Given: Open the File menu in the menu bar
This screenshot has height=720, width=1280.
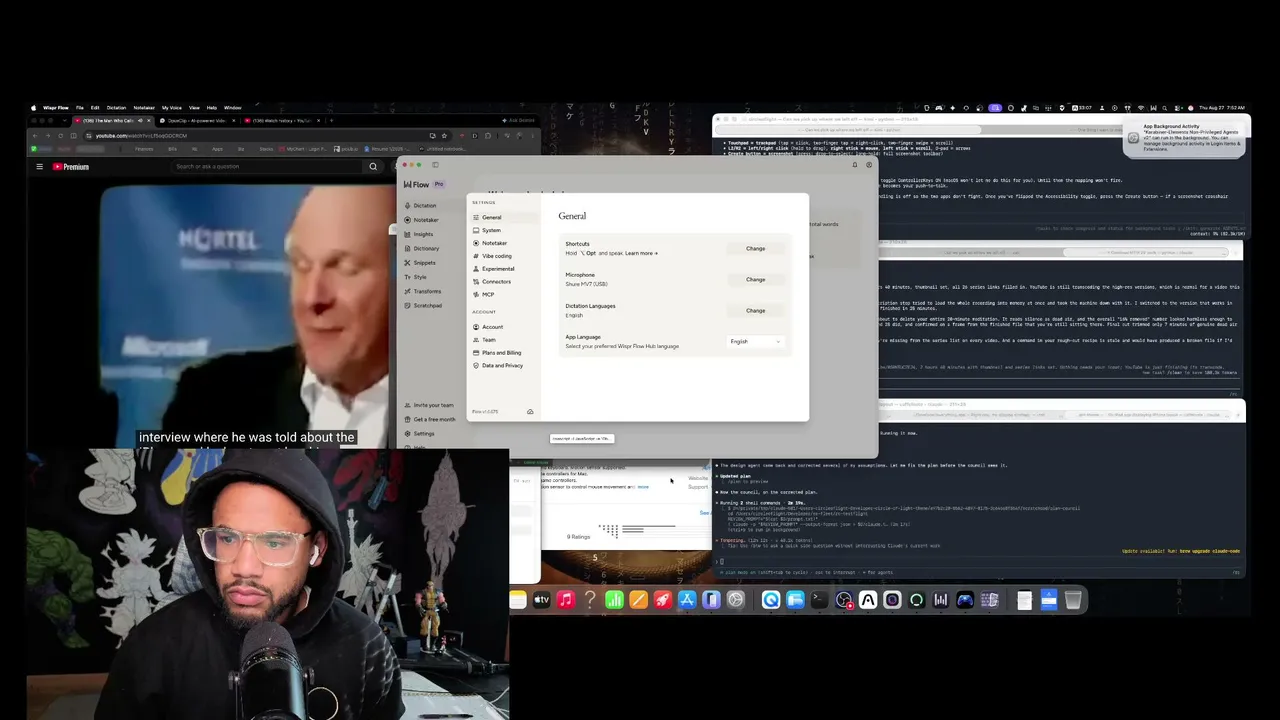Looking at the screenshot, I should click(80, 108).
